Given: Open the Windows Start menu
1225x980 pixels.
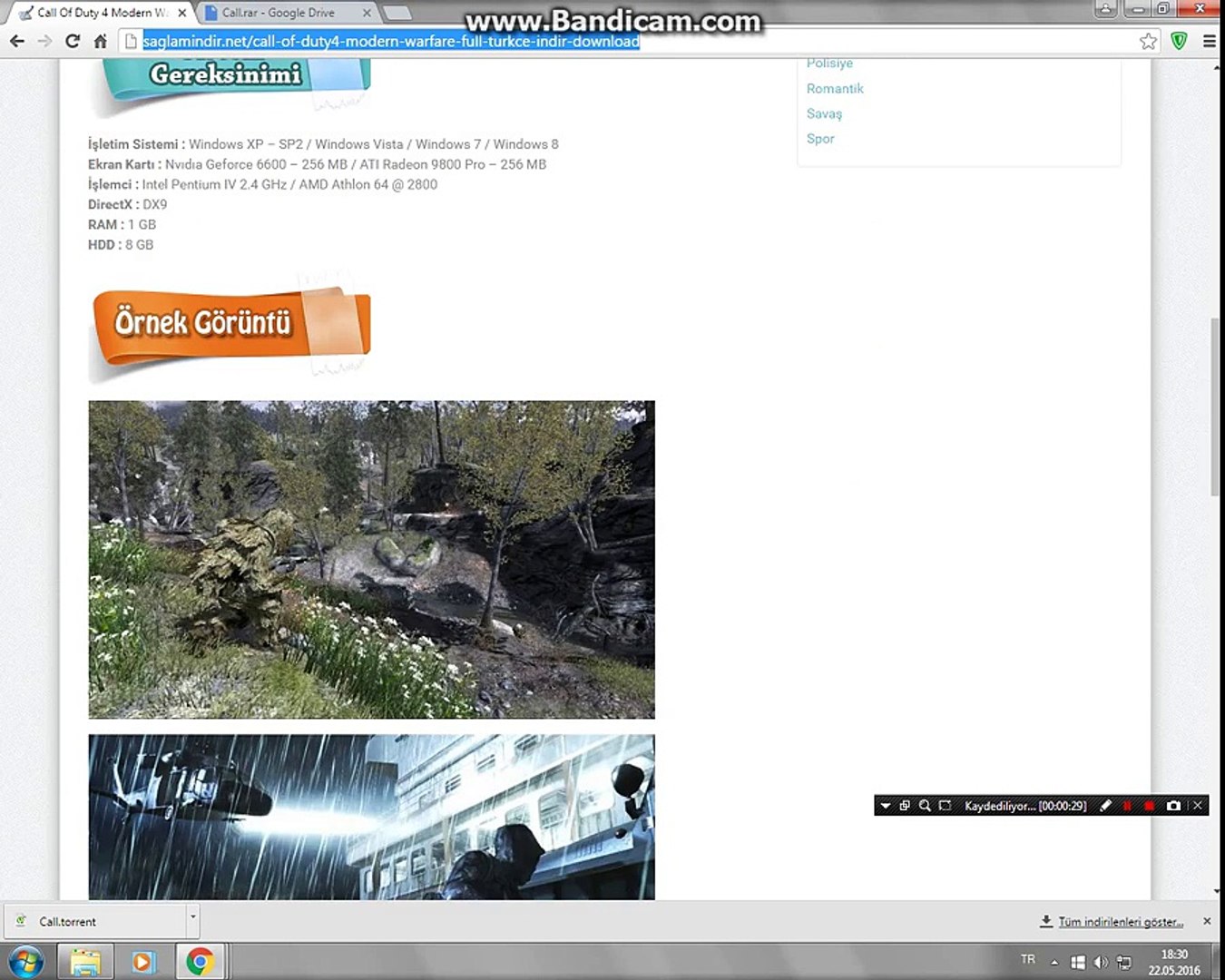Looking at the screenshot, I should tap(25, 960).
